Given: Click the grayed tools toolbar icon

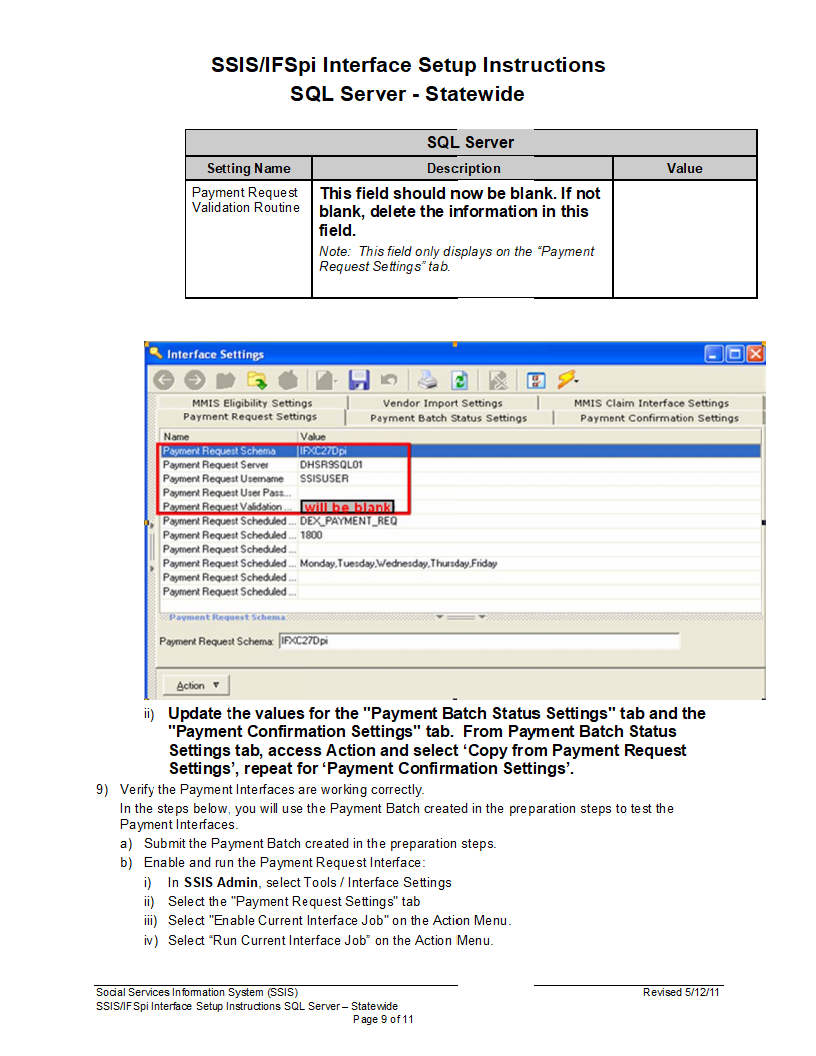Looking at the screenshot, I should tap(498, 381).
